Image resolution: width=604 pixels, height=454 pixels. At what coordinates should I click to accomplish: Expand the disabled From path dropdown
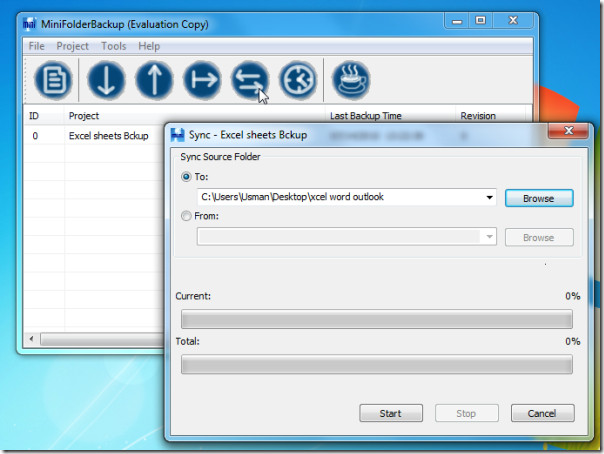point(489,236)
